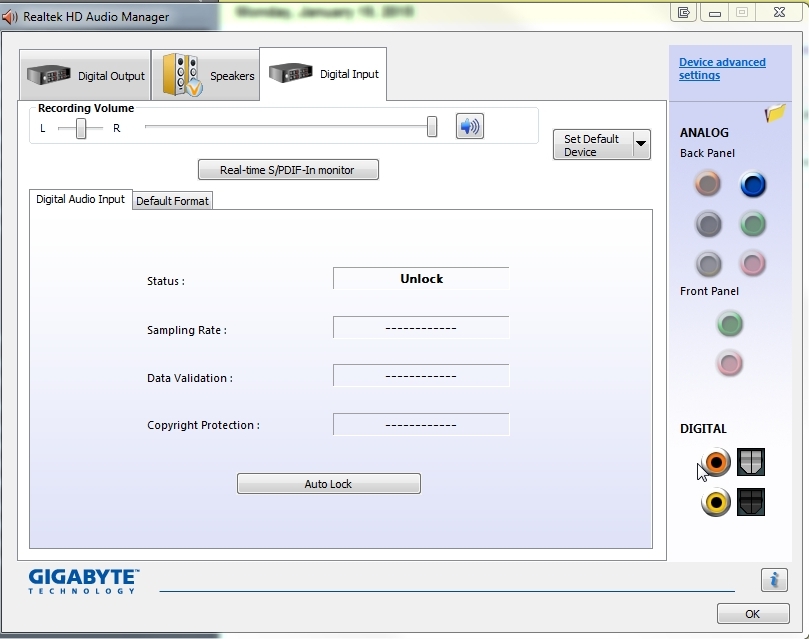Open the Default Format sub-tab
This screenshot has width=809, height=639.
pos(172,201)
